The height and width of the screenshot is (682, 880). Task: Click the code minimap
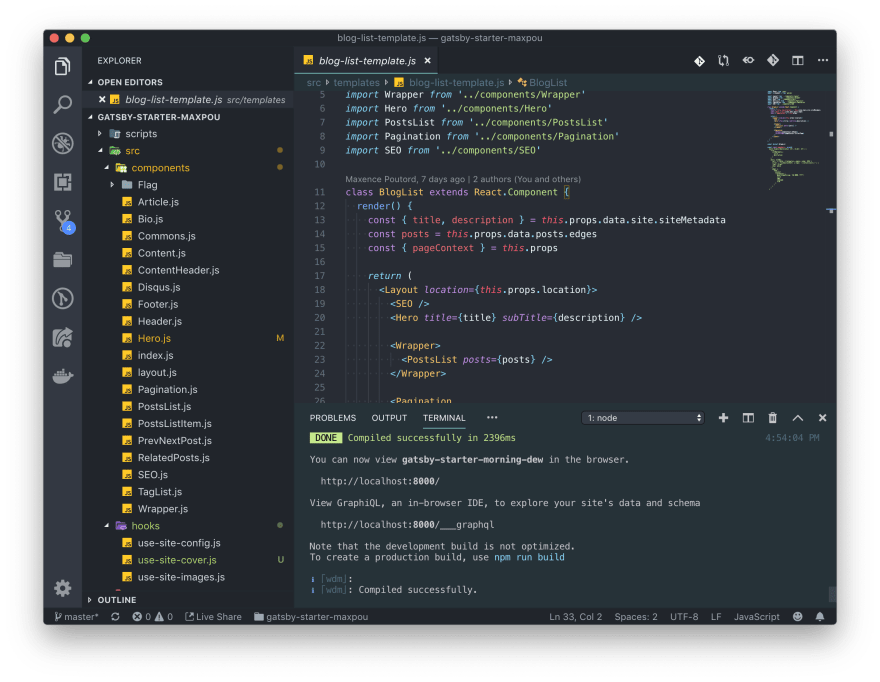coord(794,140)
